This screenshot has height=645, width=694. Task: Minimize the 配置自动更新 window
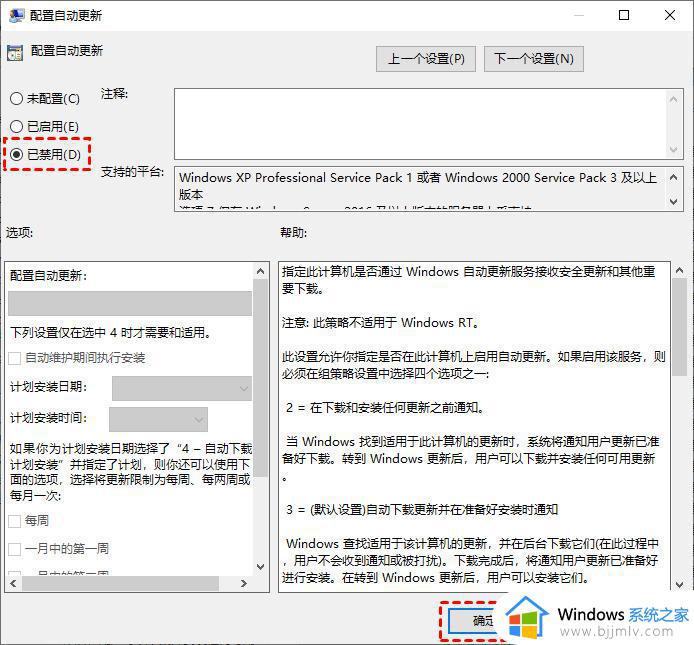(x=578, y=15)
